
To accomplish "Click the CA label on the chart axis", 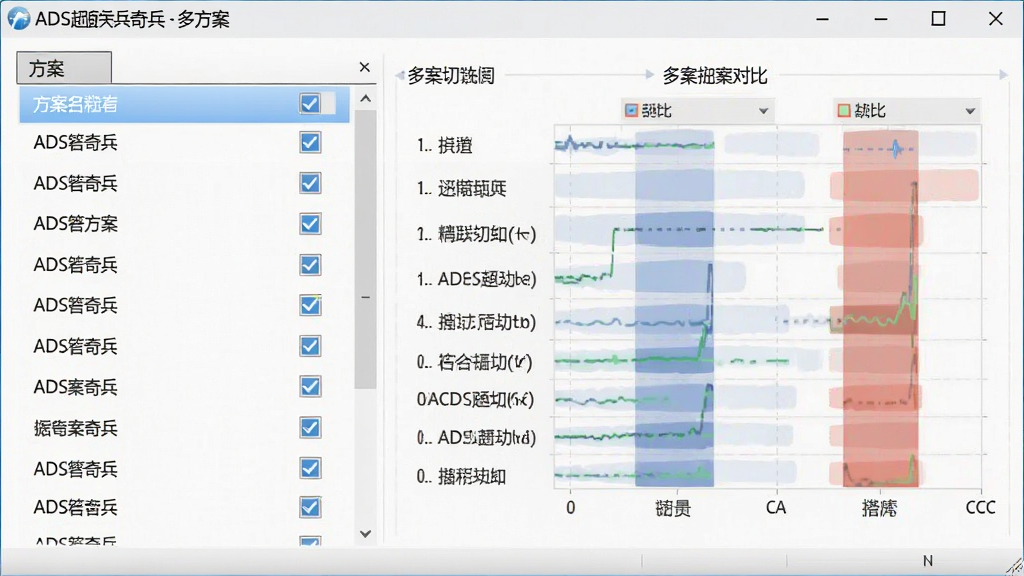I will [x=776, y=508].
